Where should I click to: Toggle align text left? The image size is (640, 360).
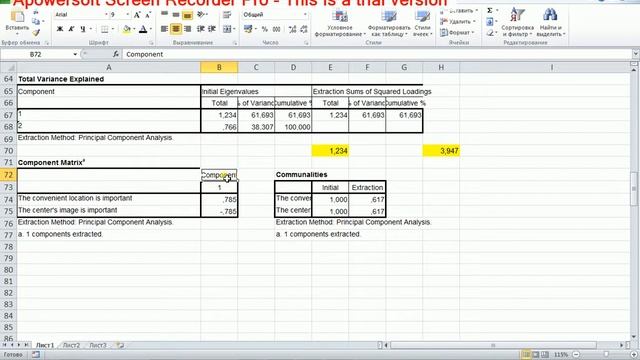pos(164,29)
